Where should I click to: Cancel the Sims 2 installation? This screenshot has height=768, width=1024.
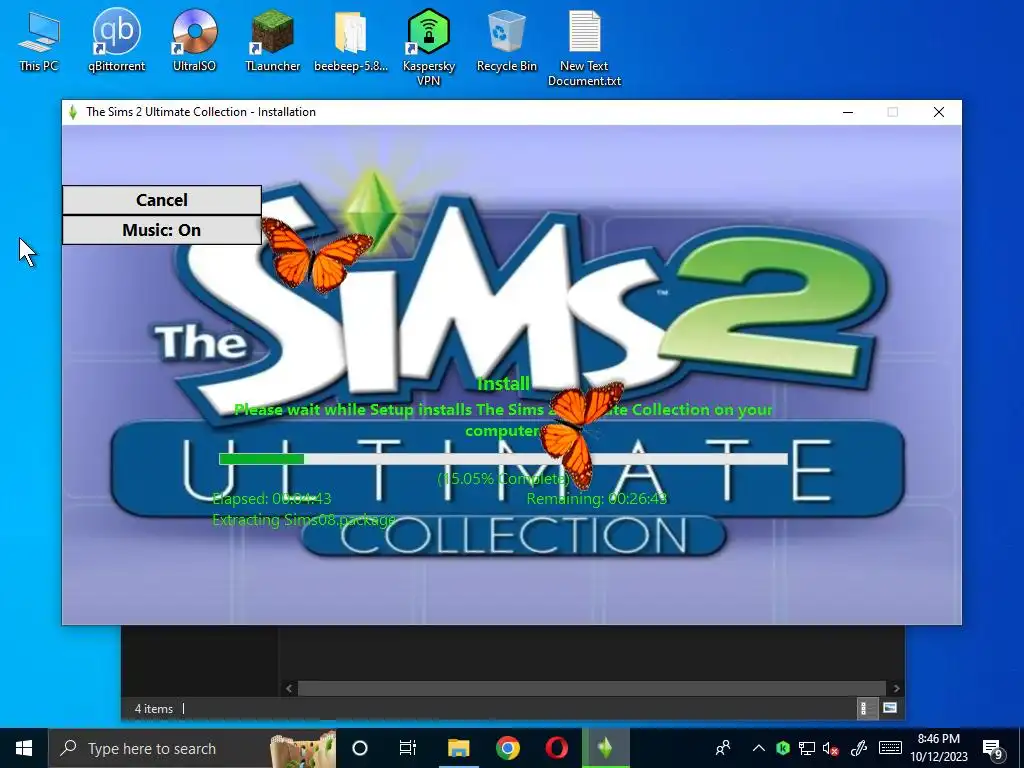162,200
